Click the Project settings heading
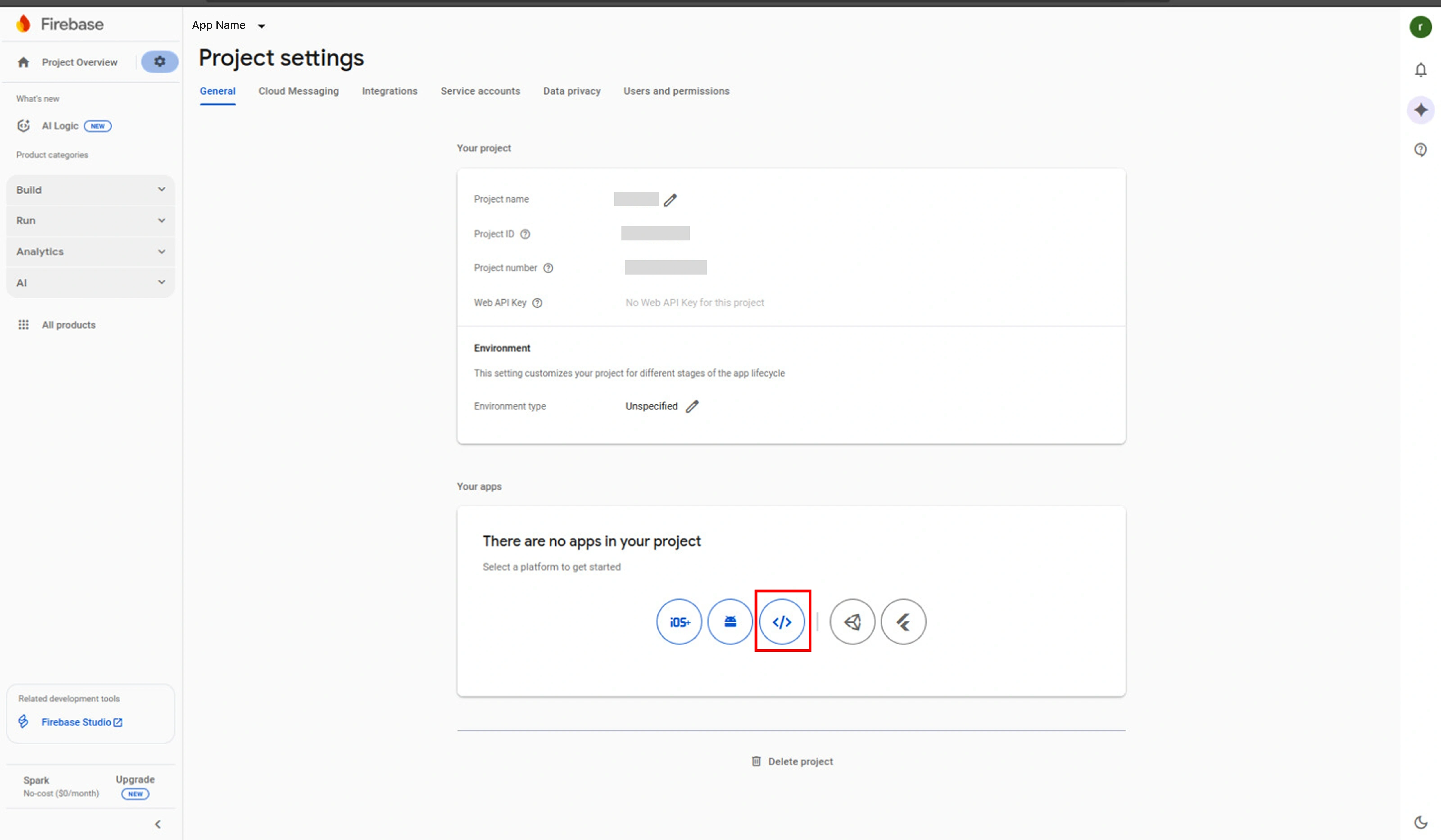Image resolution: width=1441 pixels, height=840 pixels. coord(281,58)
